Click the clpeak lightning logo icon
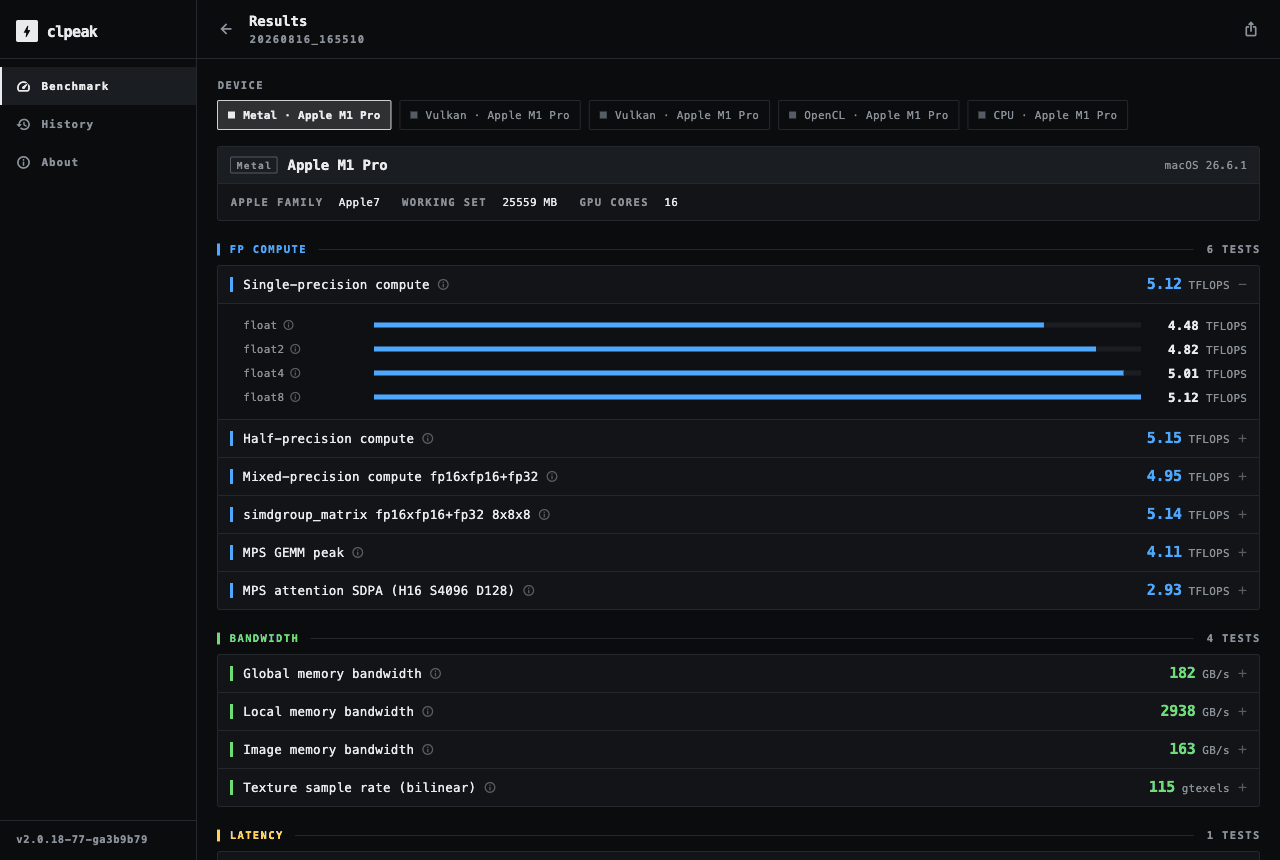1280x860 pixels. pyautogui.click(x=27, y=31)
